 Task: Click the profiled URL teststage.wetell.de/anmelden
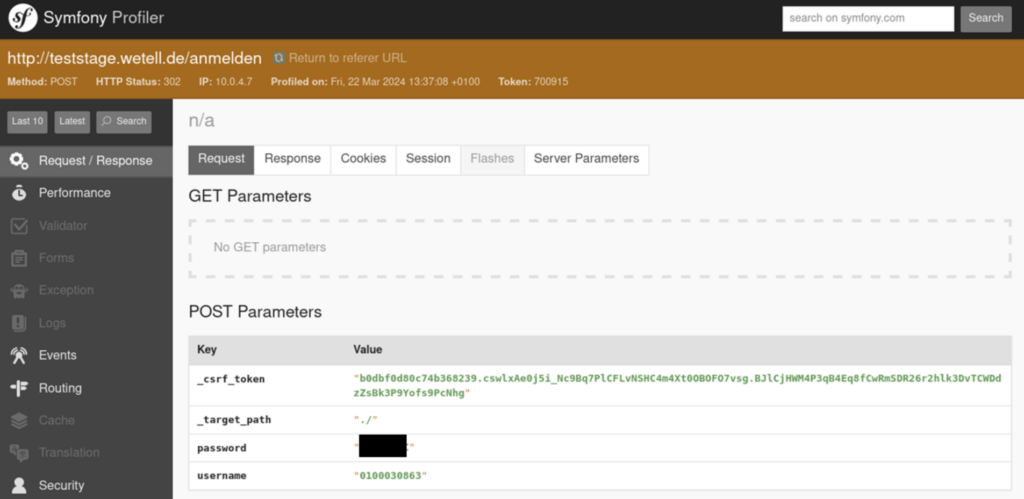pyautogui.click(x=134, y=58)
